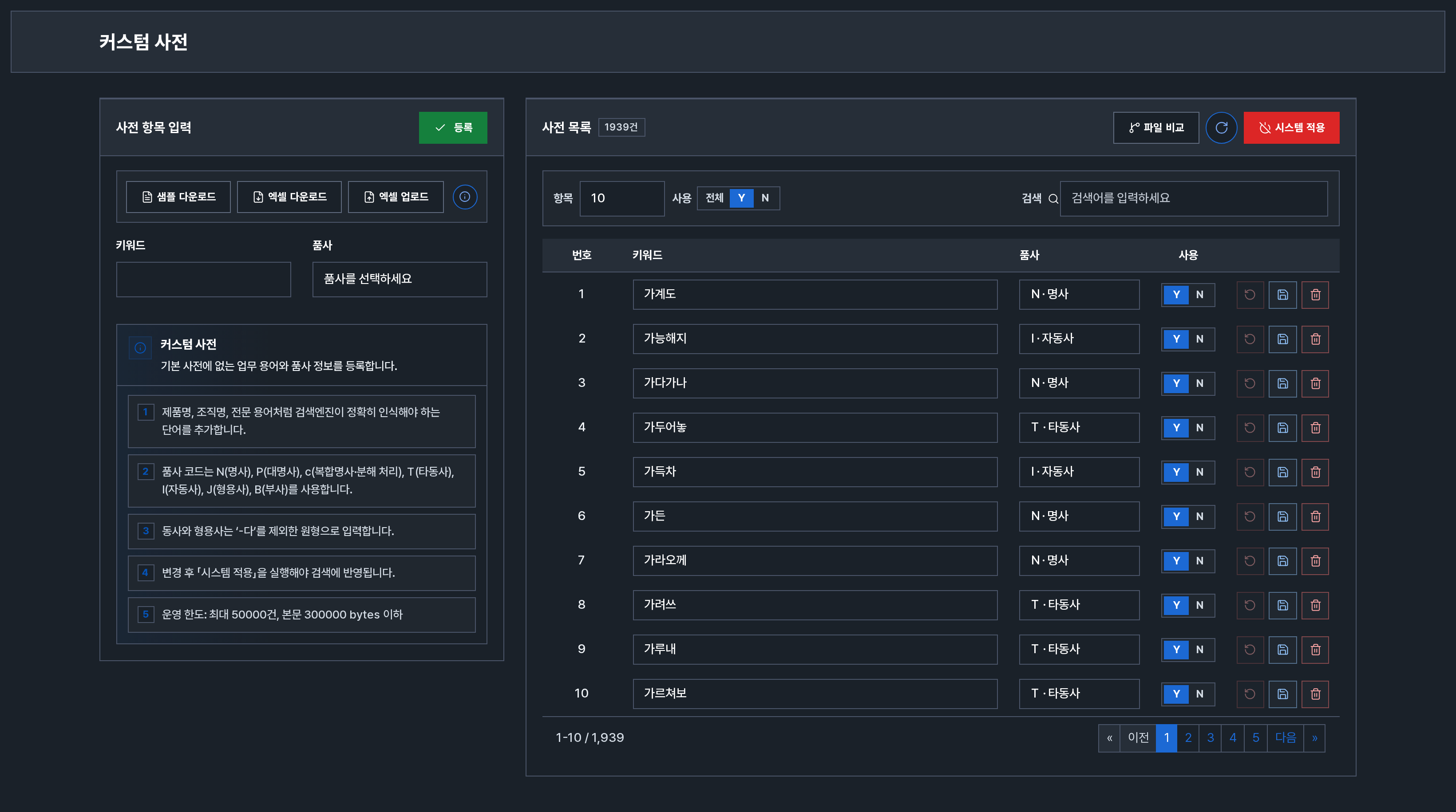Set 가능해지 usage to N
The image size is (1456, 812).
[1200, 339]
